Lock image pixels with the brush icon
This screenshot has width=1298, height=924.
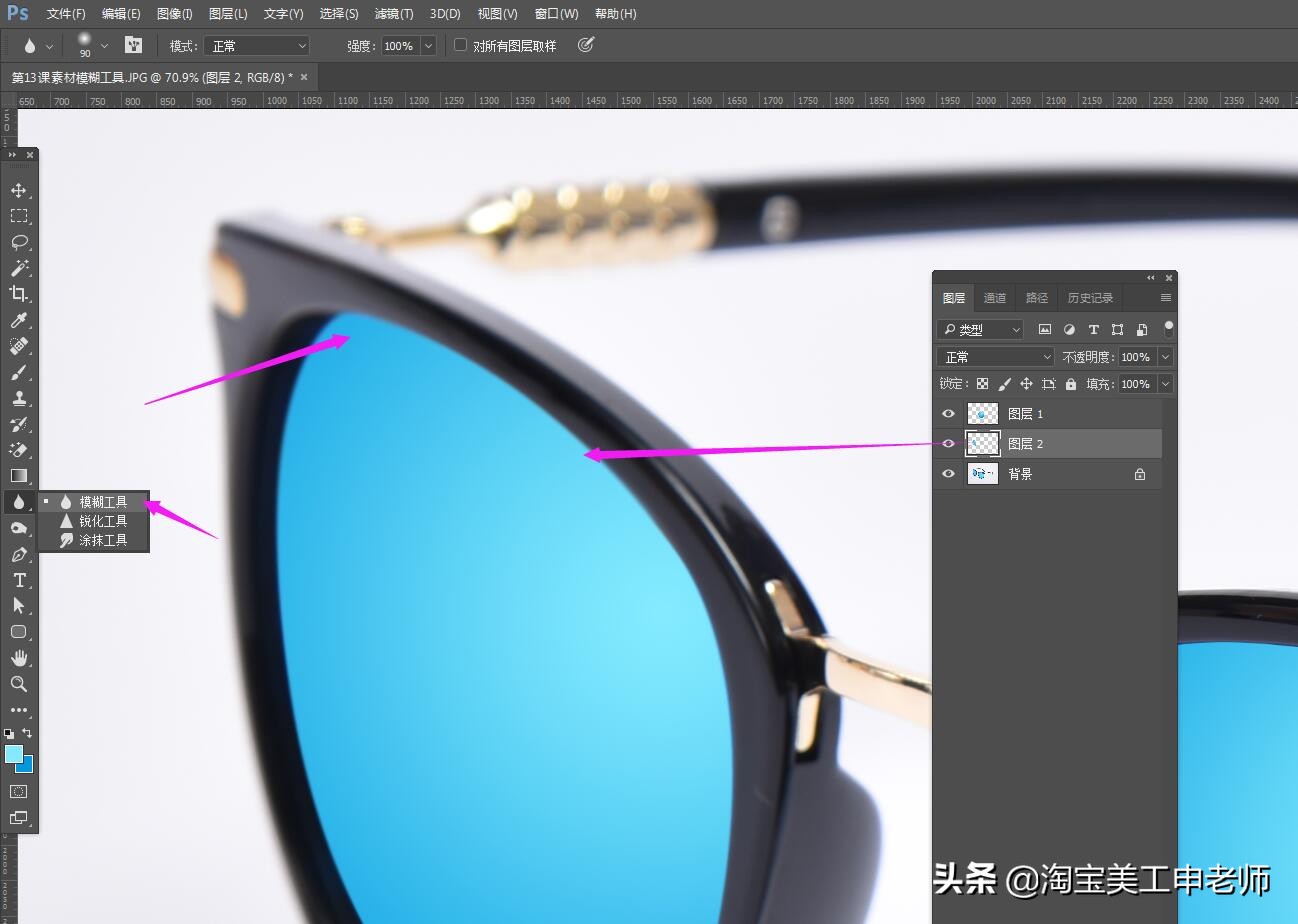pyautogui.click(x=1005, y=384)
